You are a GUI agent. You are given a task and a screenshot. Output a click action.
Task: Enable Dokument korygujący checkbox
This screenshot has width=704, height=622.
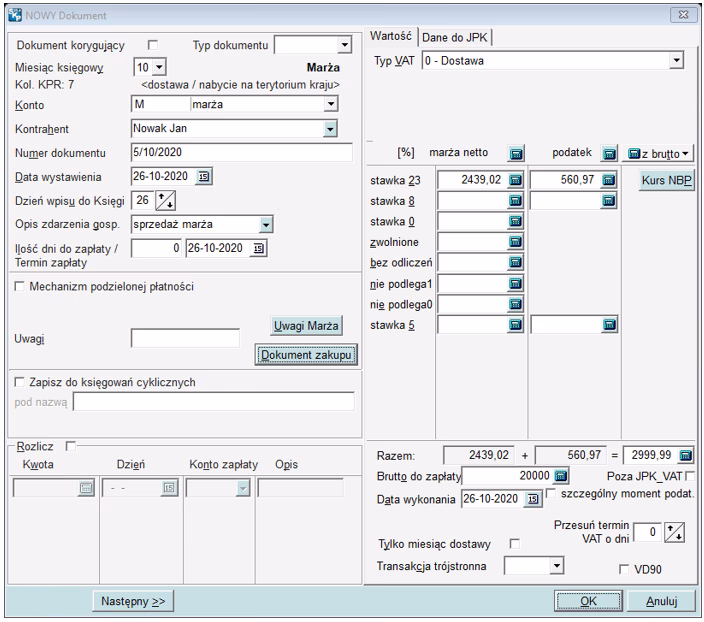[x=153, y=45]
